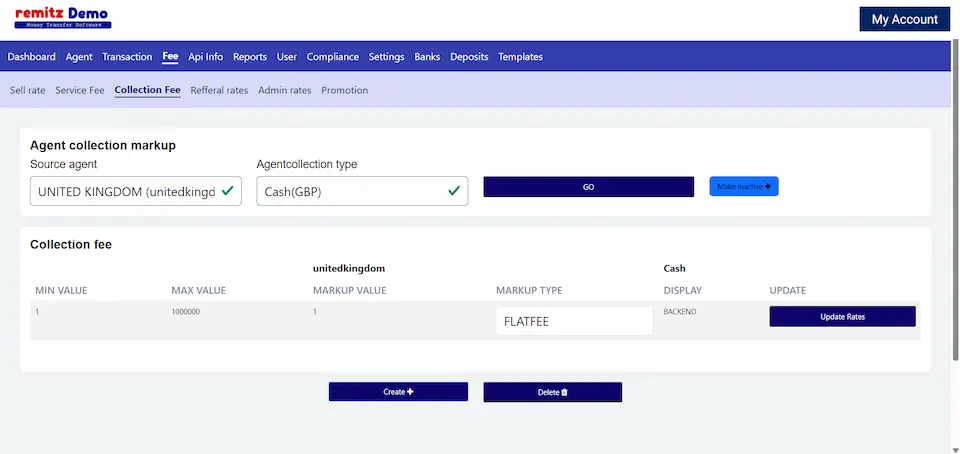Click the Remitz Demo logo

coord(62,18)
